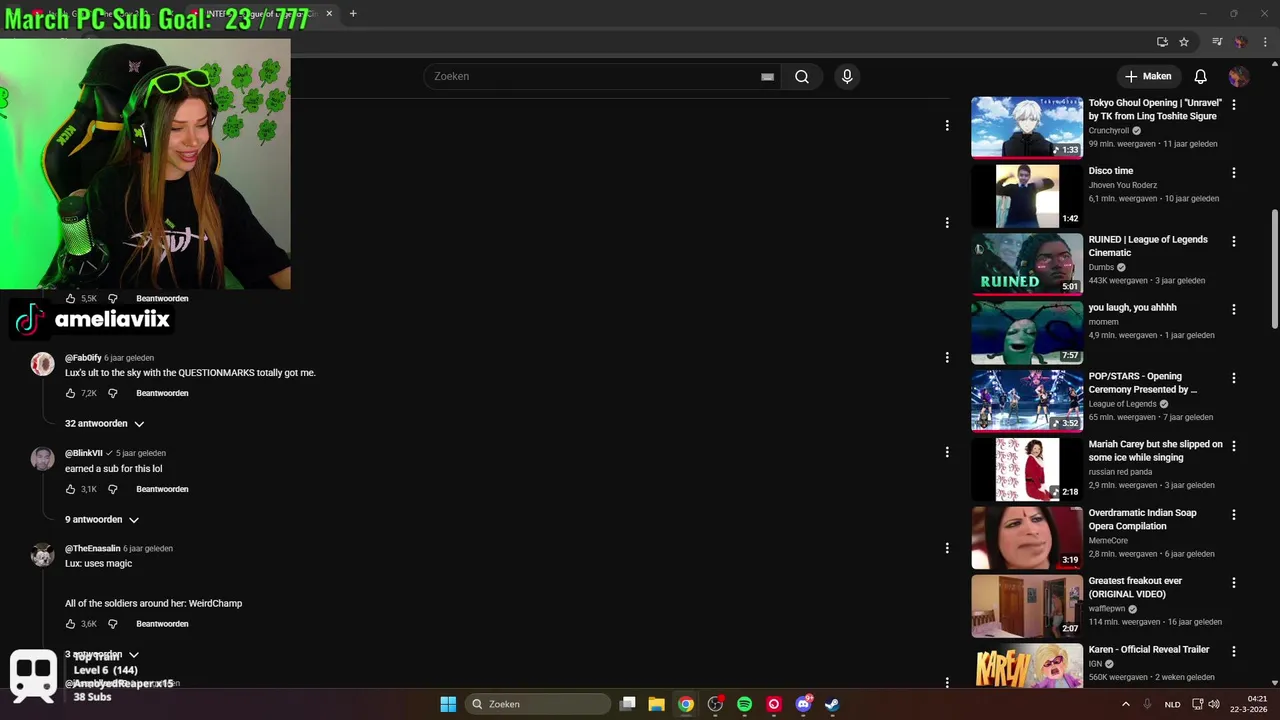Open Chrome profile avatar in toolbar

1240,42
